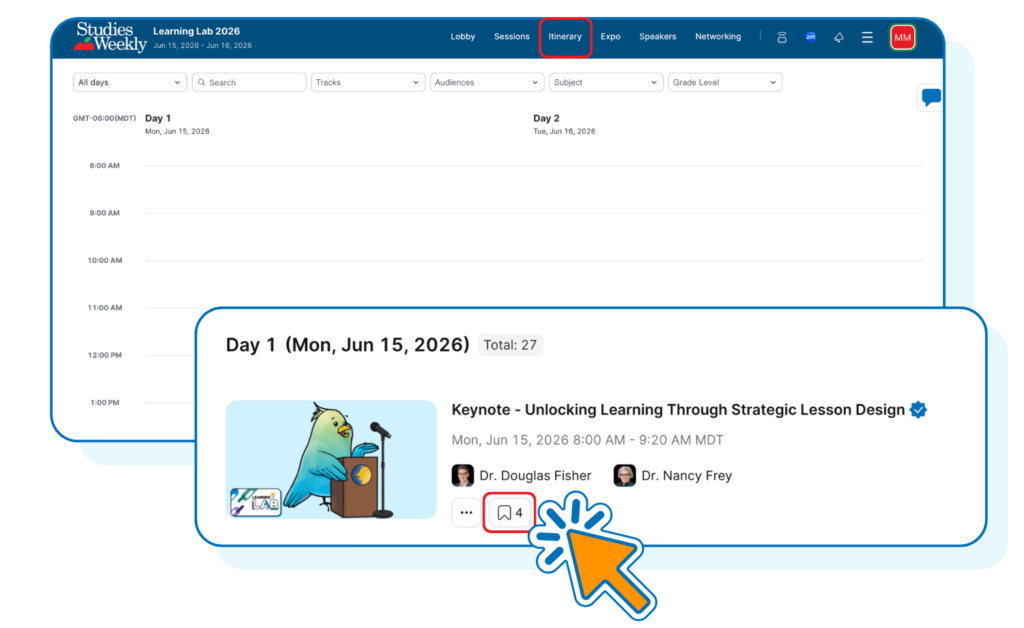Screen dimensions: 1024x628
Task: Click the keynote session date and time
Action: (x=587, y=440)
